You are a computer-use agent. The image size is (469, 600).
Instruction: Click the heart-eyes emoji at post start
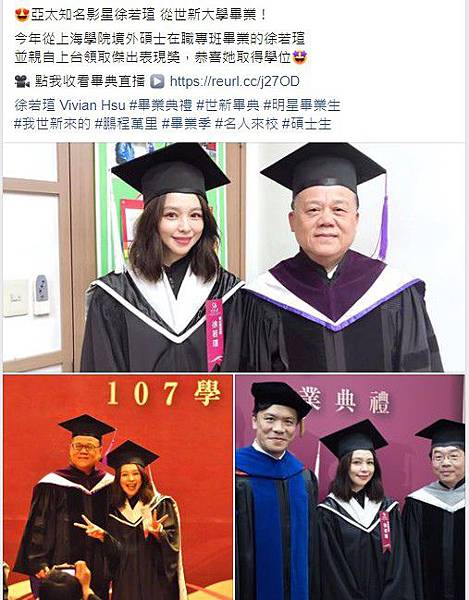pyautogui.click(x=22, y=15)
